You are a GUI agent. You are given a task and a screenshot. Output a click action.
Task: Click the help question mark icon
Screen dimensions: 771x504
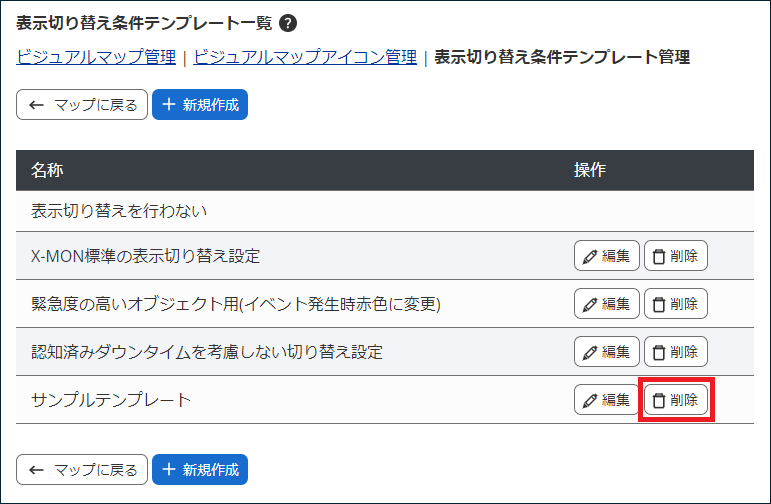288,23
